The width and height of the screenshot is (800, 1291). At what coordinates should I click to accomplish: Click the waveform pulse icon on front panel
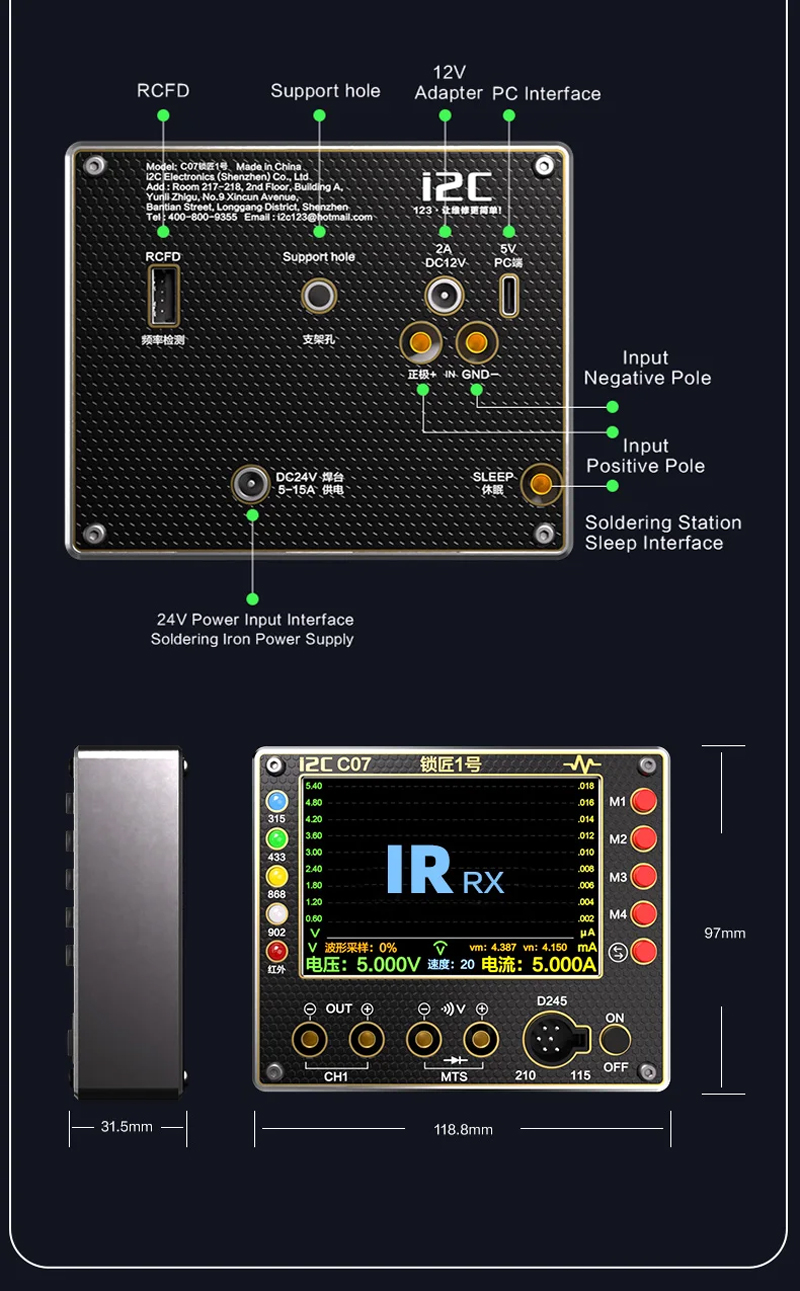[582, 765]
